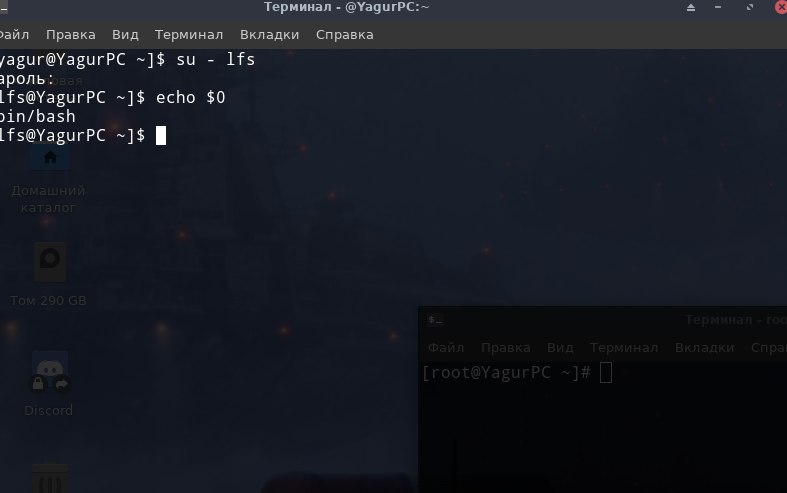Image resolution: width=787 pixels, height=493 pixels.
Task: Open Файл menu in the root terminal
Action: pos(446,347)
